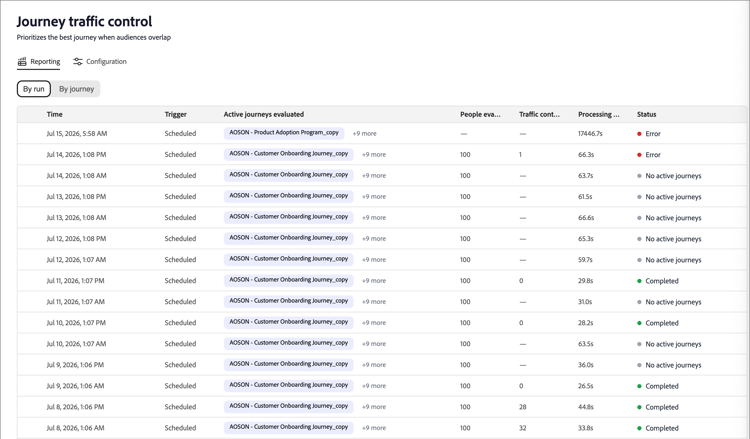
Task: Click the Jul 15, 2026, 5:58 AM time cell
Action: (x=77, y=134)
